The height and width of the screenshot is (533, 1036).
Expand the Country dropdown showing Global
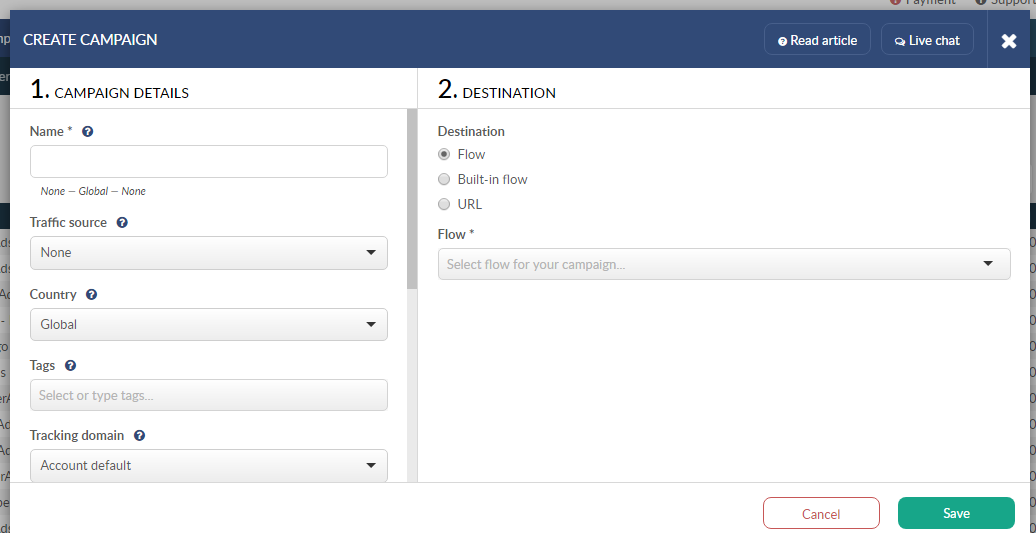click(209, 324)
